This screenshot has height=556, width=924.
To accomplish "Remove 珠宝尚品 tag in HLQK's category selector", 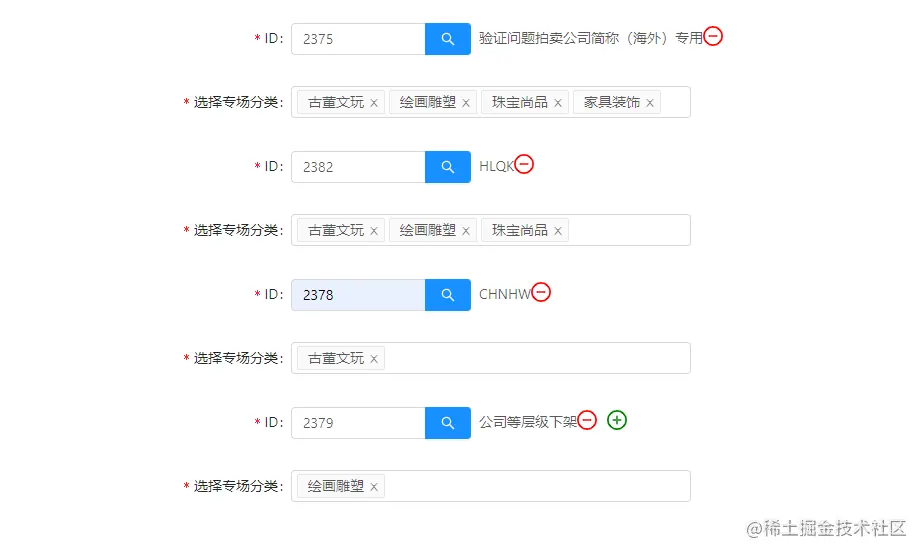I will tap(558, 231).
